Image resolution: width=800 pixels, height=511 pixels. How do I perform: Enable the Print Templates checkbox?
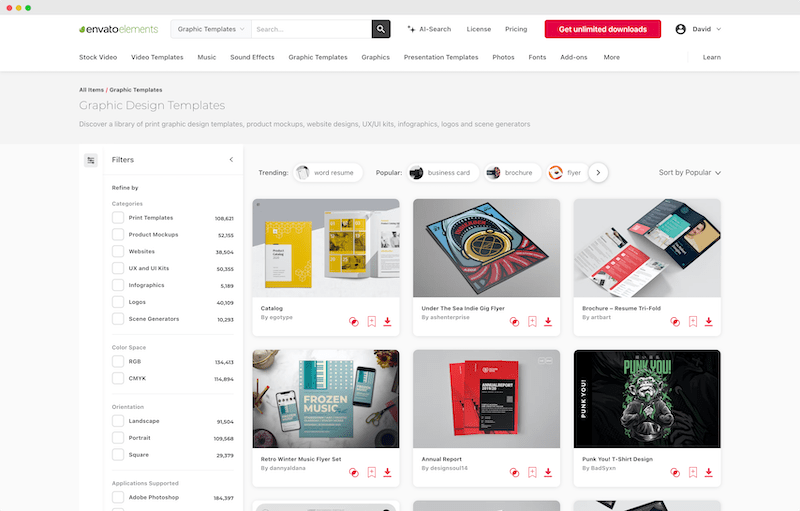tap(118, 217)
